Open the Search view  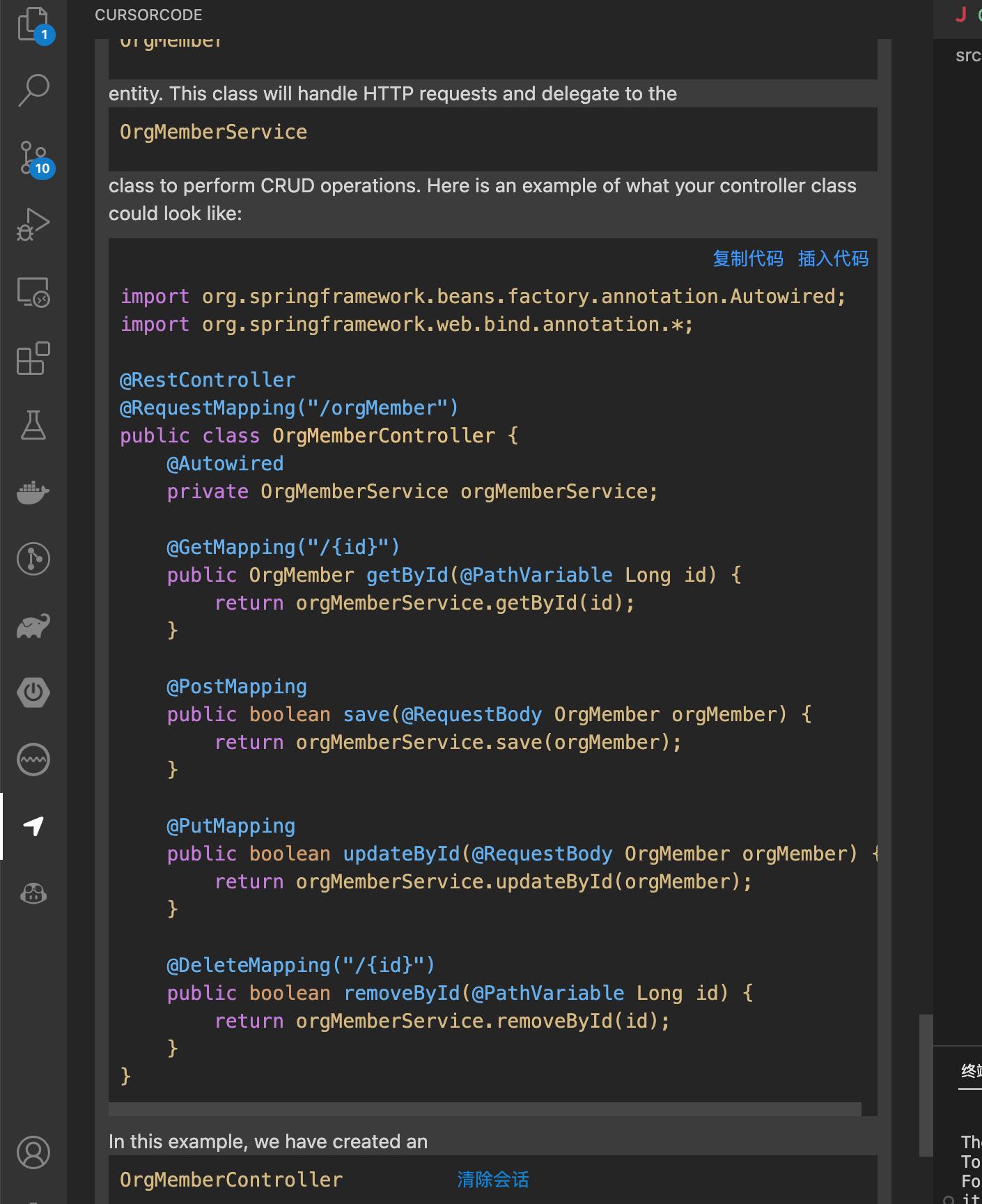(33, 90)
